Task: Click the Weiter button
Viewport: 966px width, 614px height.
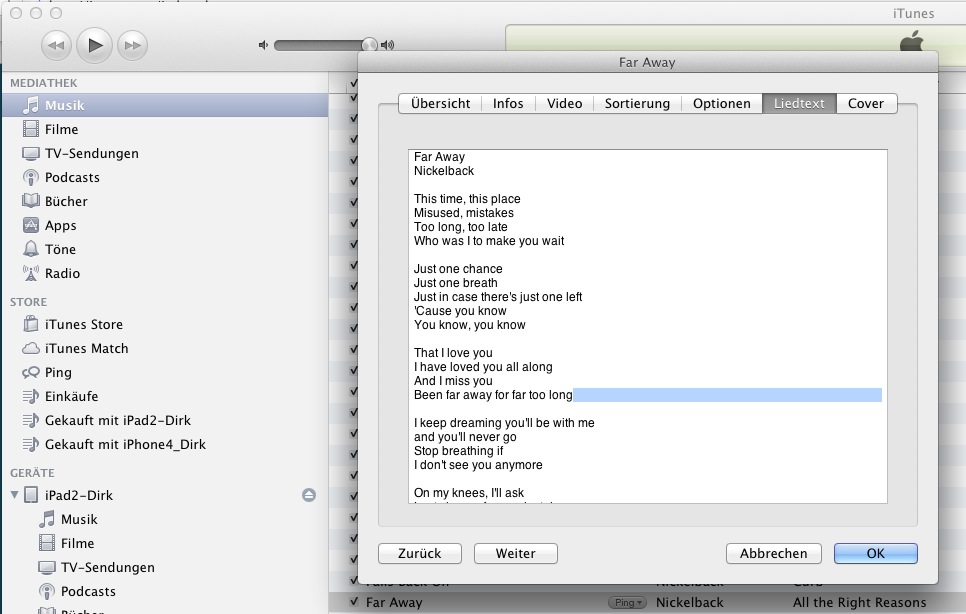Action: (515, 554)
